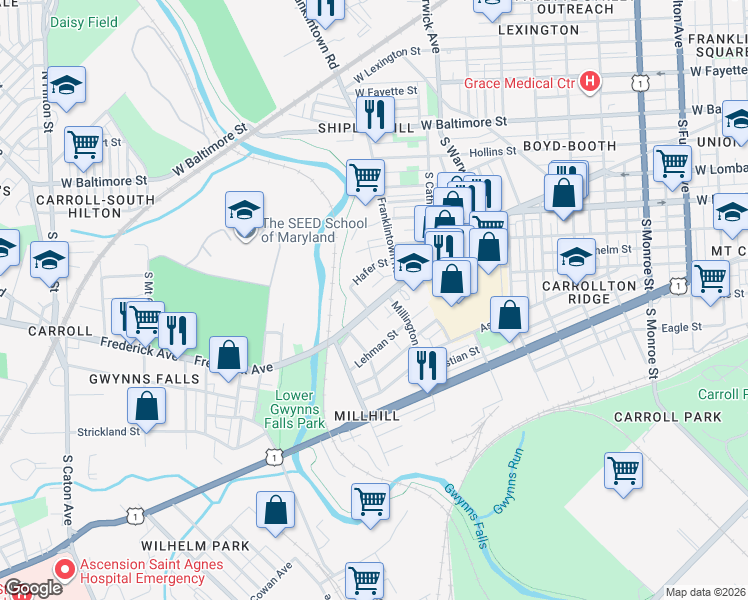This screenshot has width=748, height=600.
Task: Select the Daisy Field park label
Action: pos(83,22)
